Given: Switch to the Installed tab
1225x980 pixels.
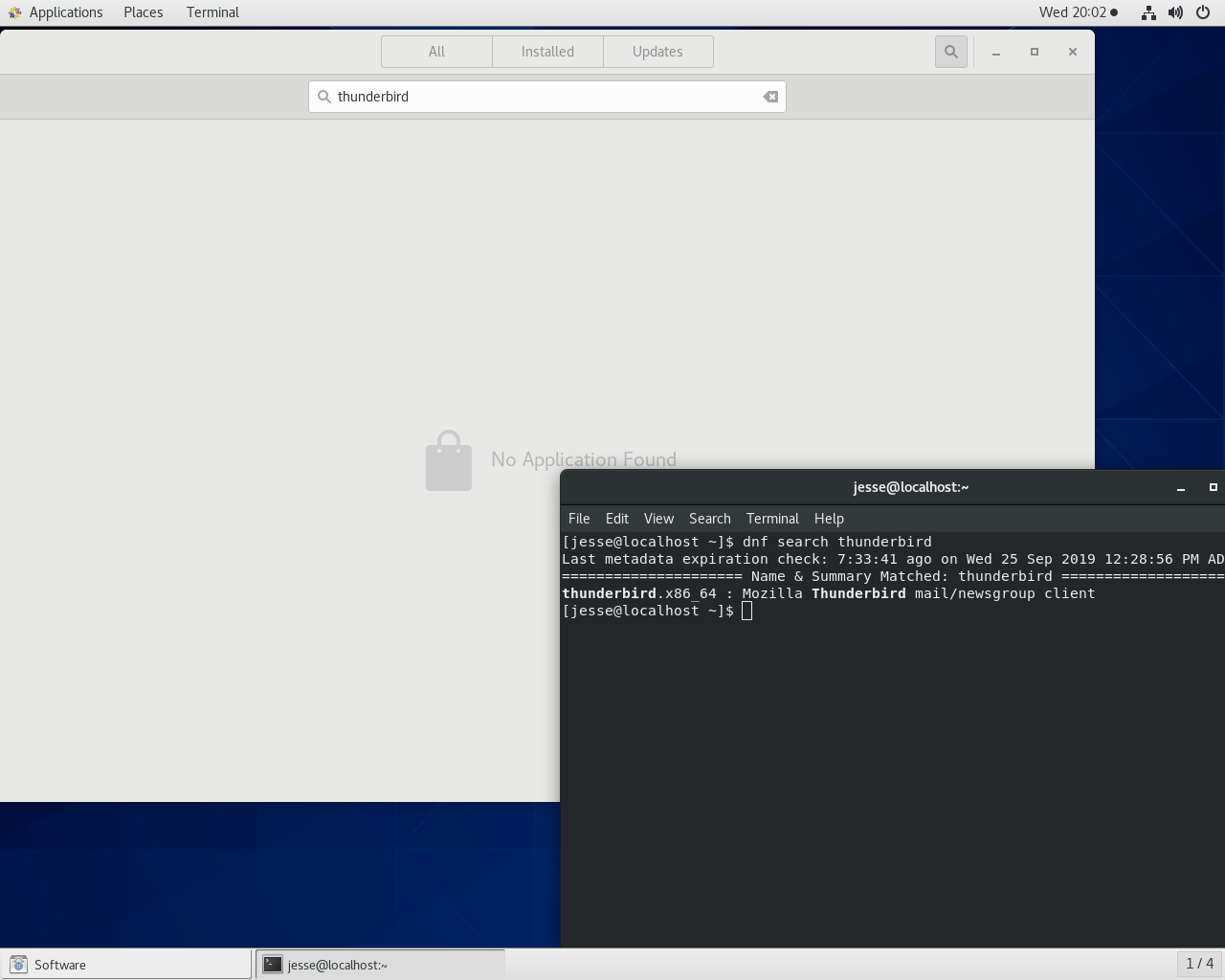Looking at the screenshot, I should 547,52.
